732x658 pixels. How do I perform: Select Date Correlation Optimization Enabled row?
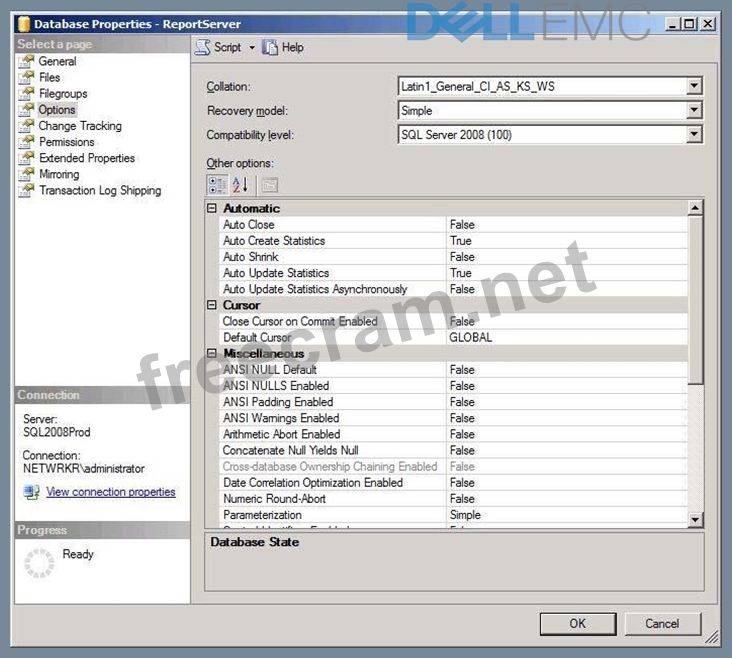pyautogui.click(x=453, y=482)
